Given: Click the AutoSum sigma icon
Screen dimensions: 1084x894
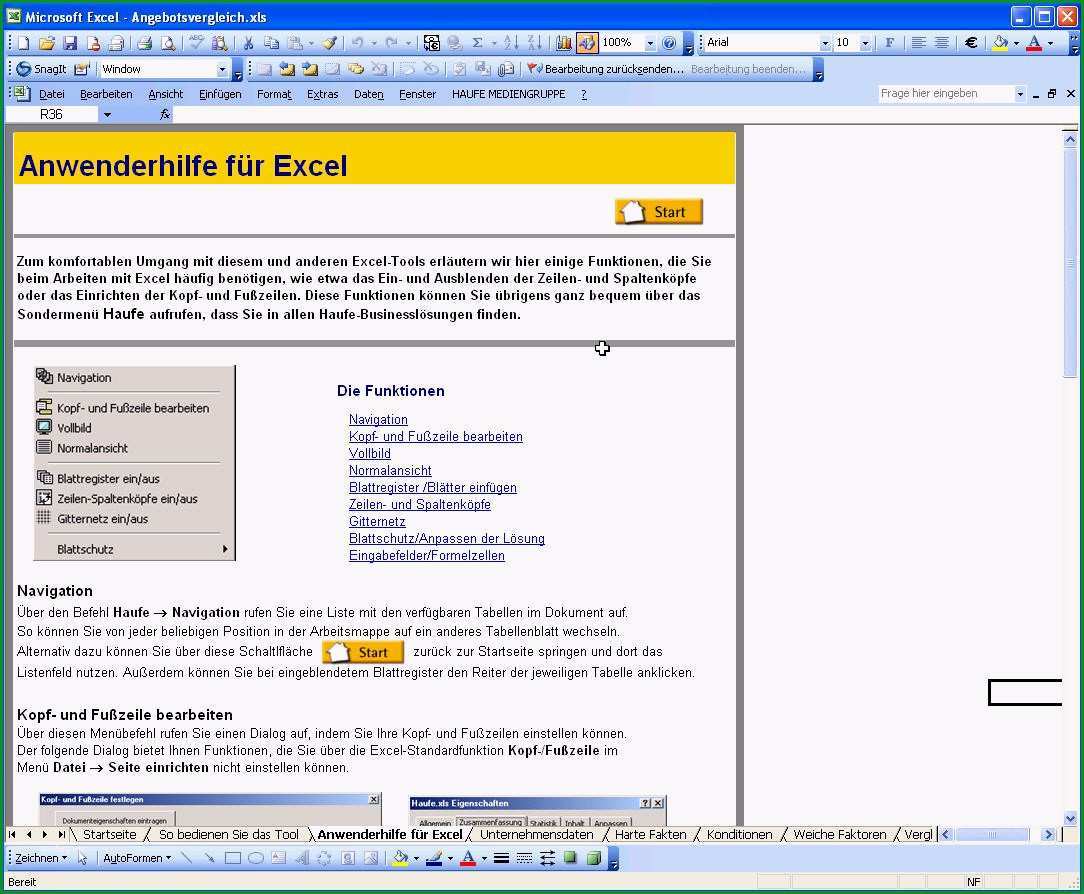Looking at the screenshot, I should coord(477,43).
